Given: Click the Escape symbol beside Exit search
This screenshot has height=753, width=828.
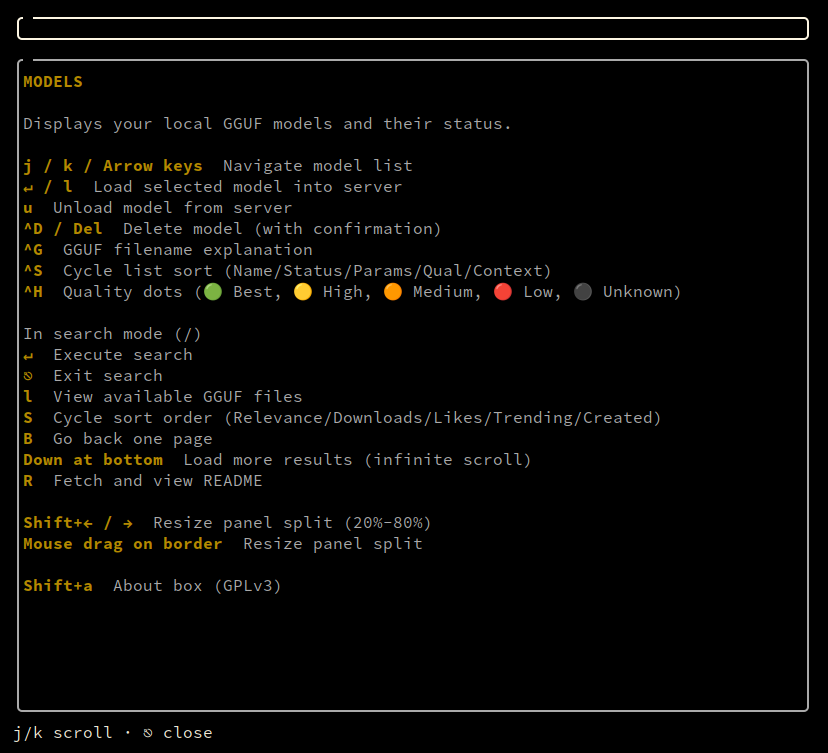Looking at the screenshot, I should (29, 376).
